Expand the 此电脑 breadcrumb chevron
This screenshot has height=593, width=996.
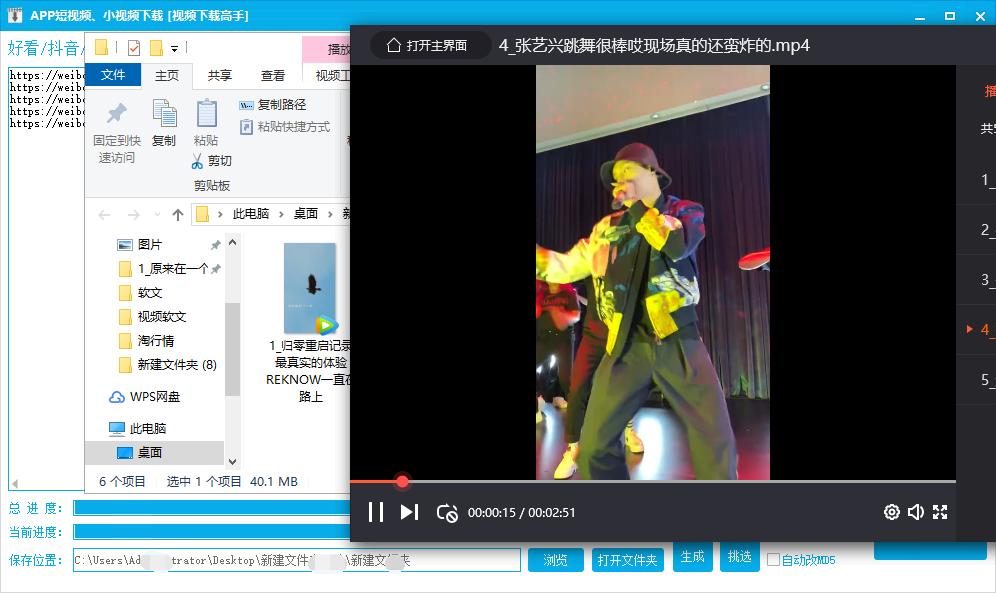[x=281, y=213]
